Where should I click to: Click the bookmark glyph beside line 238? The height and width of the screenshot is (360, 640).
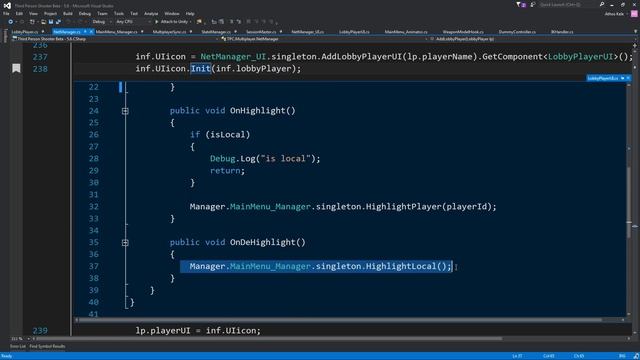point(16,68)
